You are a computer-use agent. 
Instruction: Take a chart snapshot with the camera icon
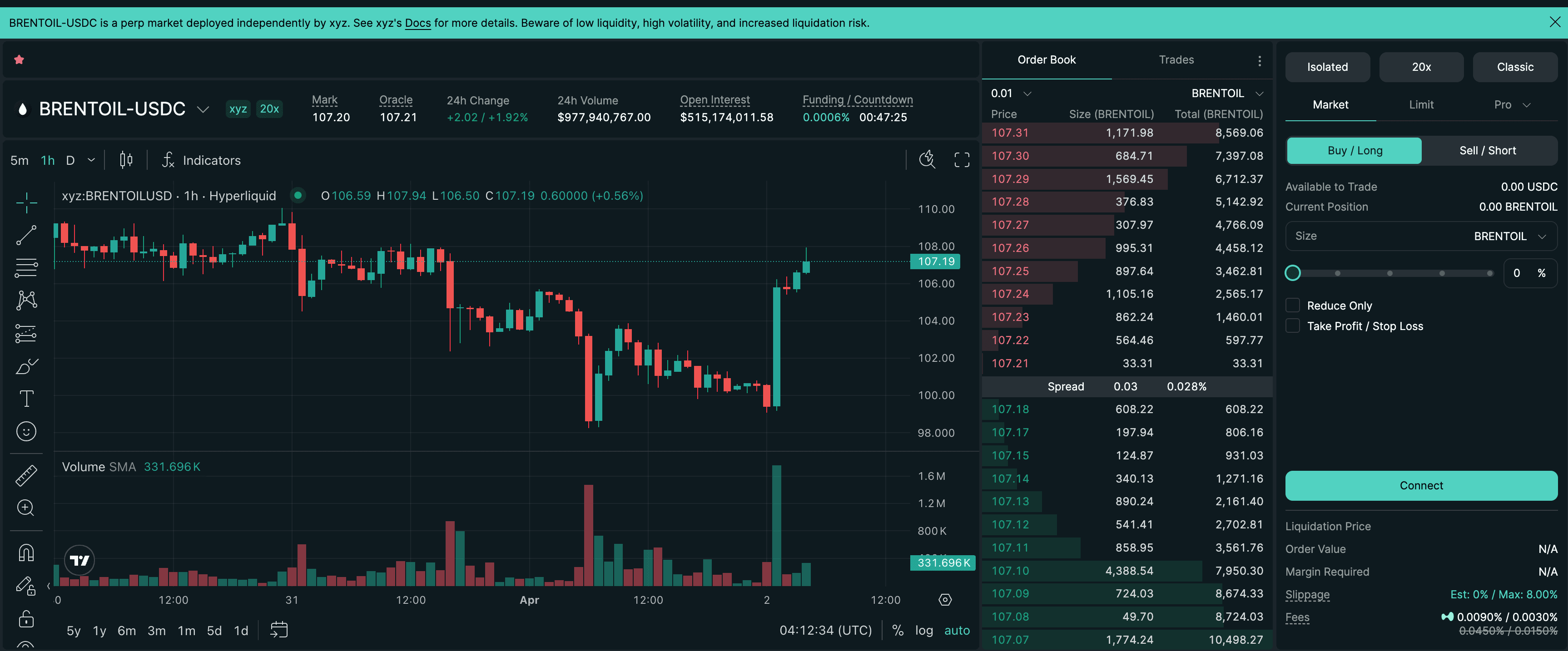[x=927, y=160]
